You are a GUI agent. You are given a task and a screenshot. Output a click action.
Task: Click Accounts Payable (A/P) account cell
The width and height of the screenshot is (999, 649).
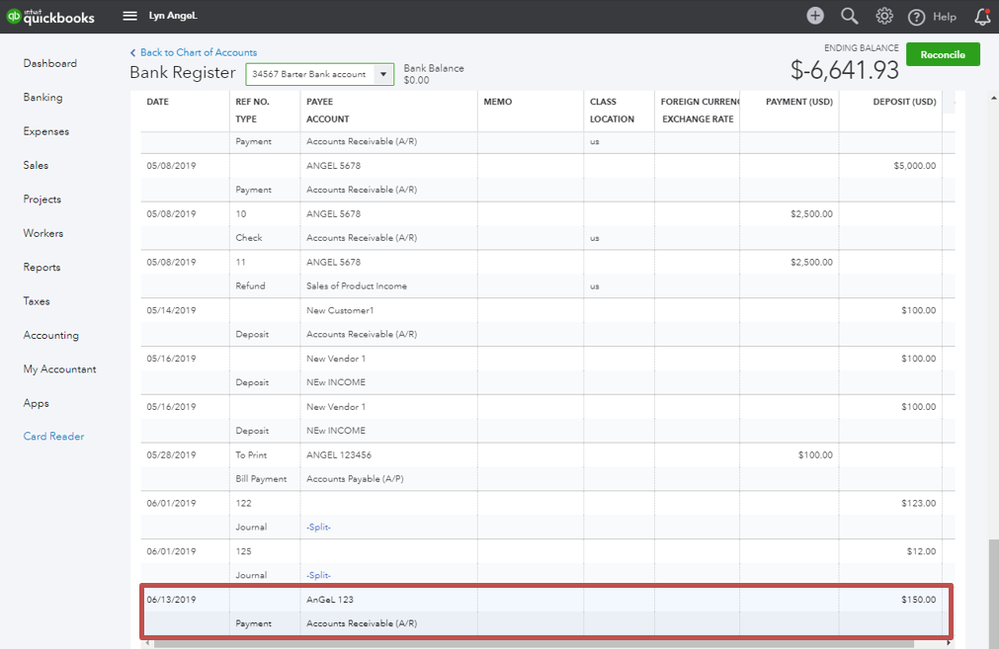pos(355,479)
